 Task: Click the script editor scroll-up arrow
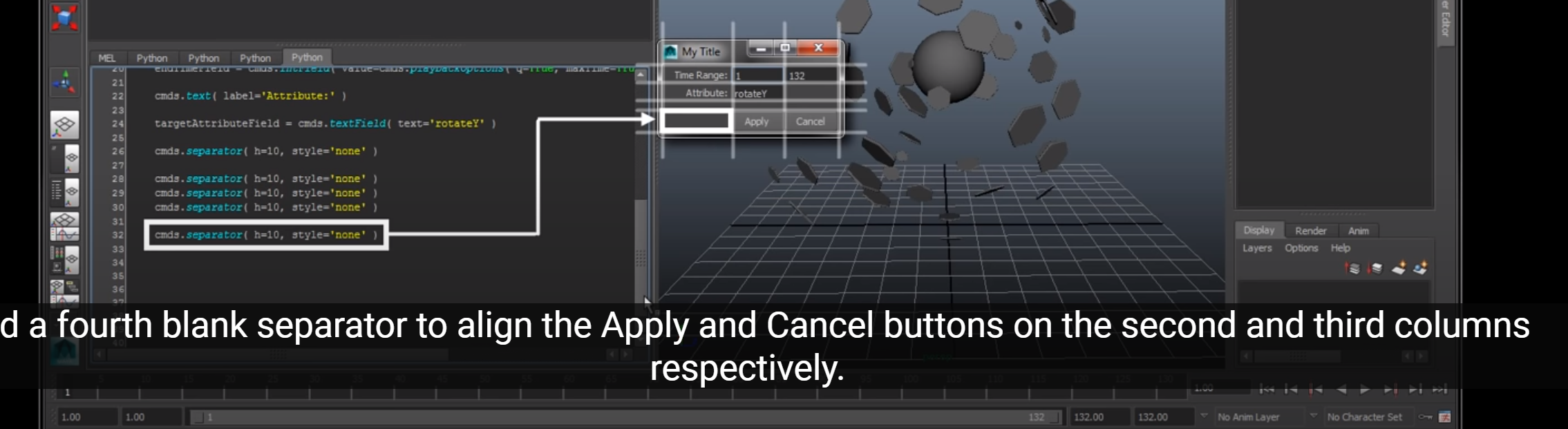click(x=641, y=75)
